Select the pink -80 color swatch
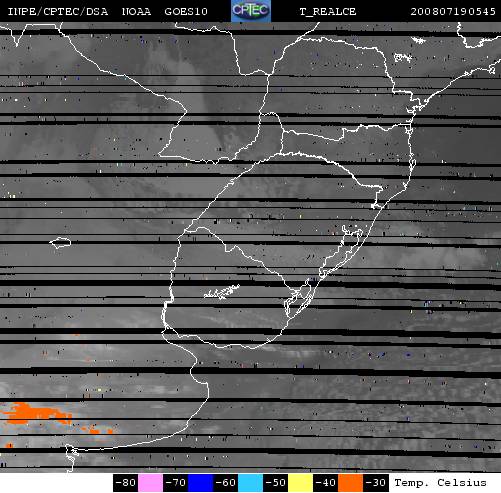The height and width of the screenshot is (493, 501). click(x=150, y=483)
